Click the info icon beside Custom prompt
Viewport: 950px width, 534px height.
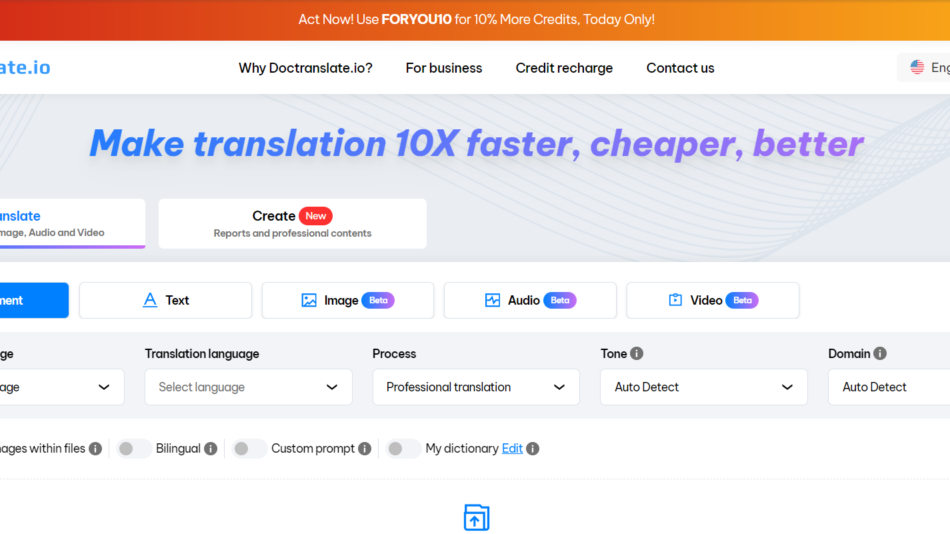(364, 449)
